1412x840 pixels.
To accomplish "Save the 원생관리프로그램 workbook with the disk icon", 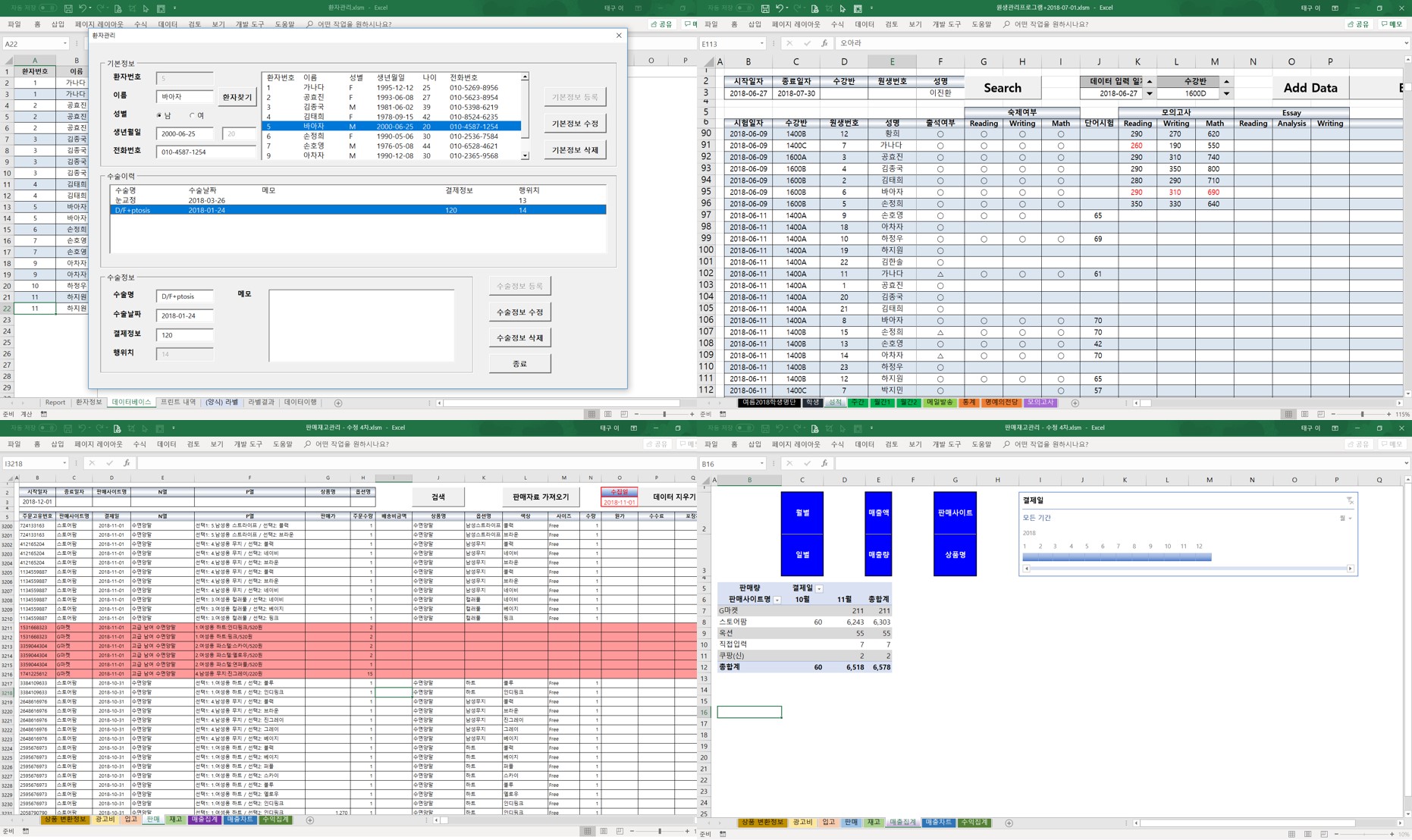I will click(x=764, y=8).
